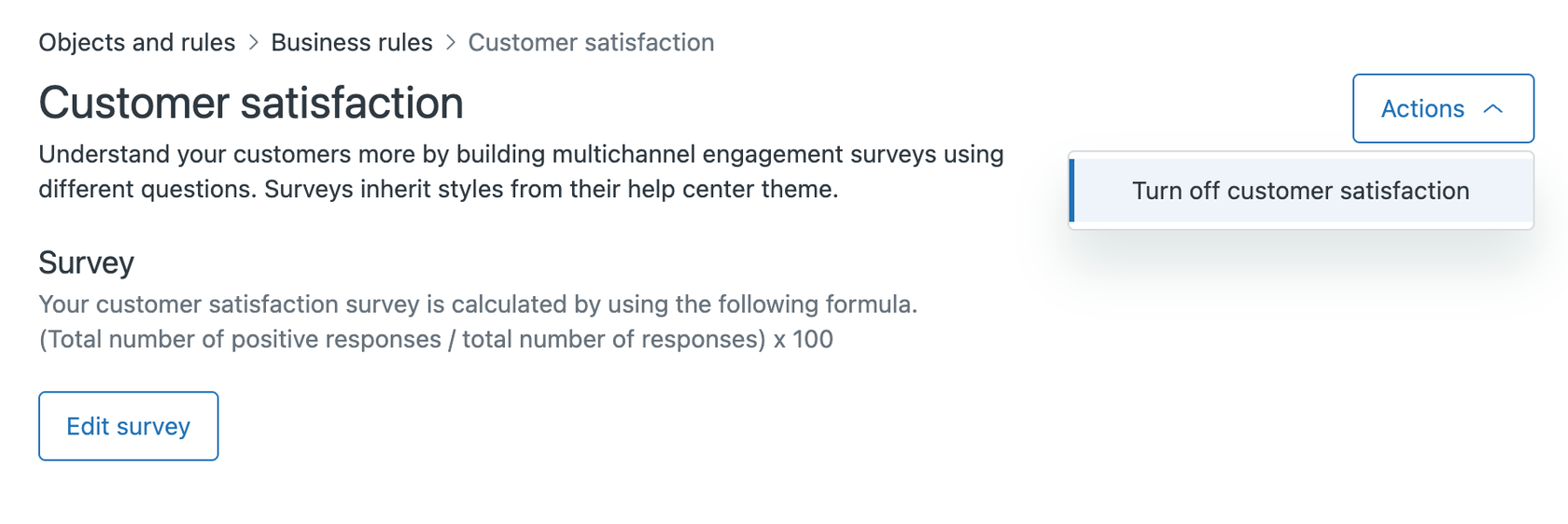The image size is (1568, 524).
Task: Click blue highlight bar on menu option
Action: (1072, 191)
